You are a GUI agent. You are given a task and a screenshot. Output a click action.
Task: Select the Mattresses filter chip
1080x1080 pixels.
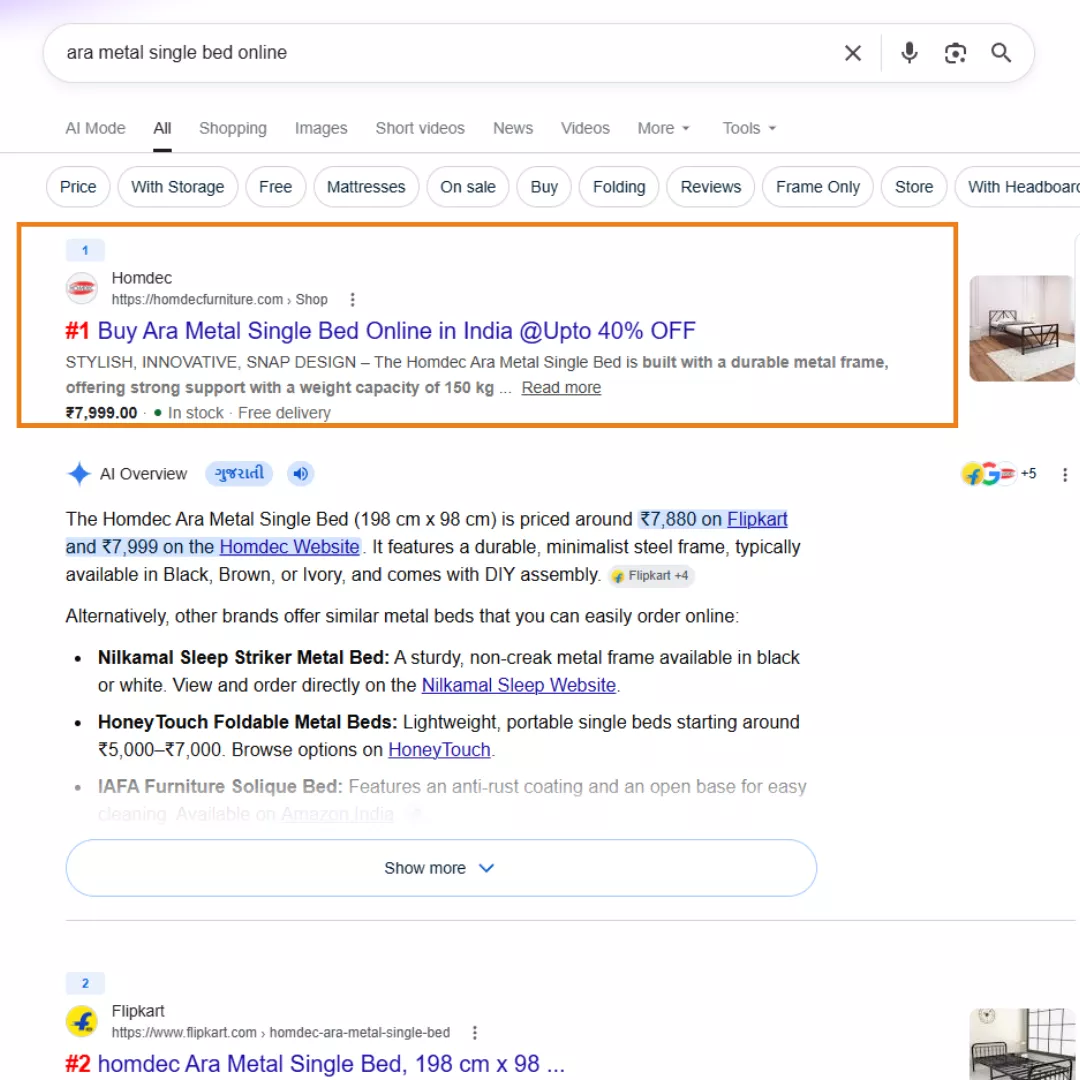tap(366, 187)
